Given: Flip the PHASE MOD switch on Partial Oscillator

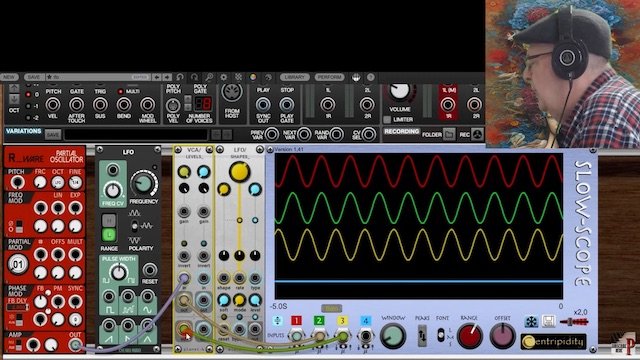Looking at the screenshot, I should click(x=19, y=320).
